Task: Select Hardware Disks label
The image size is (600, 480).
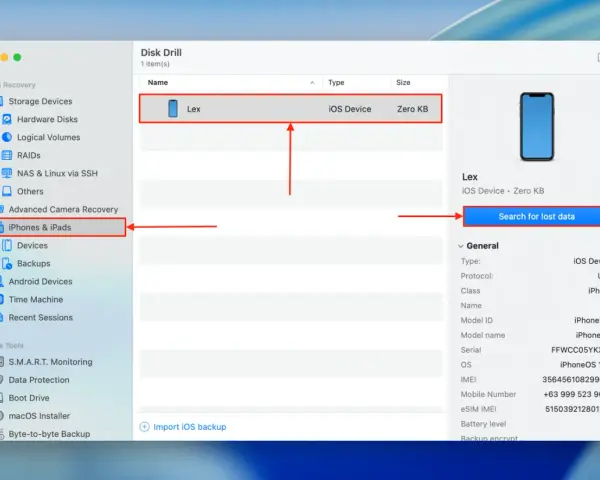Action: [x=47, y=119]
